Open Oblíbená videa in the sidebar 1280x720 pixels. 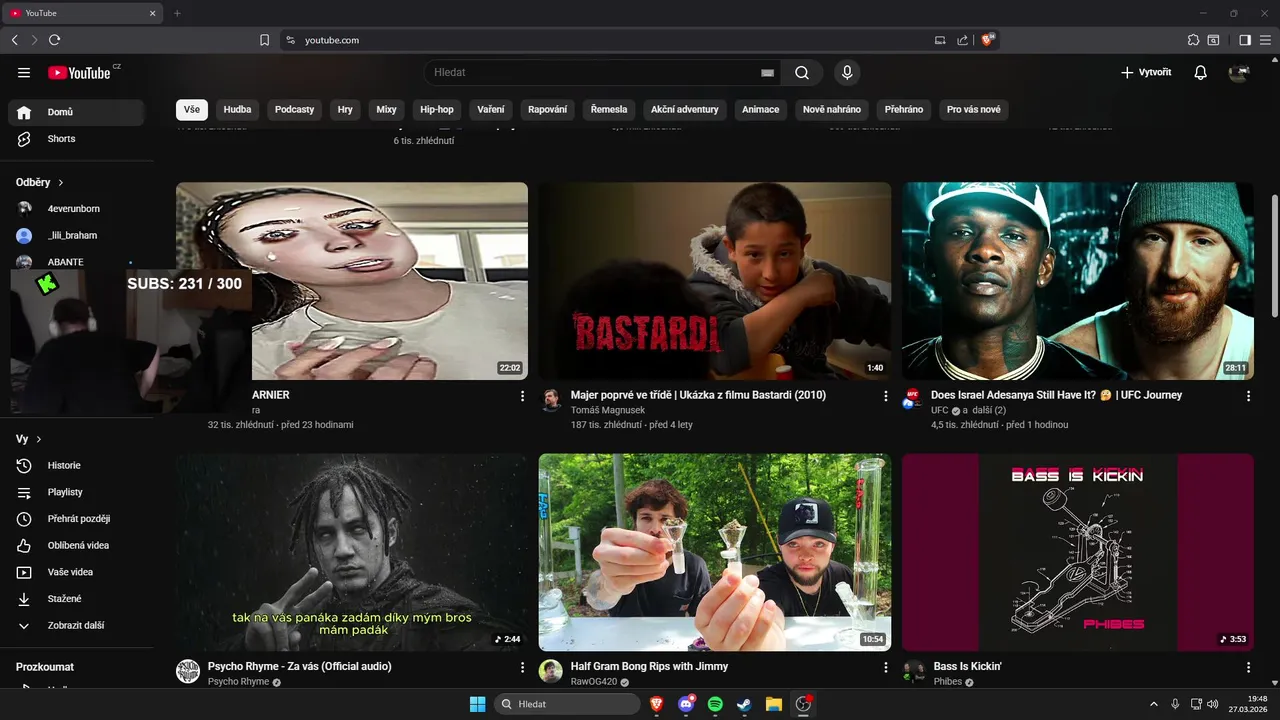point(76,545)
